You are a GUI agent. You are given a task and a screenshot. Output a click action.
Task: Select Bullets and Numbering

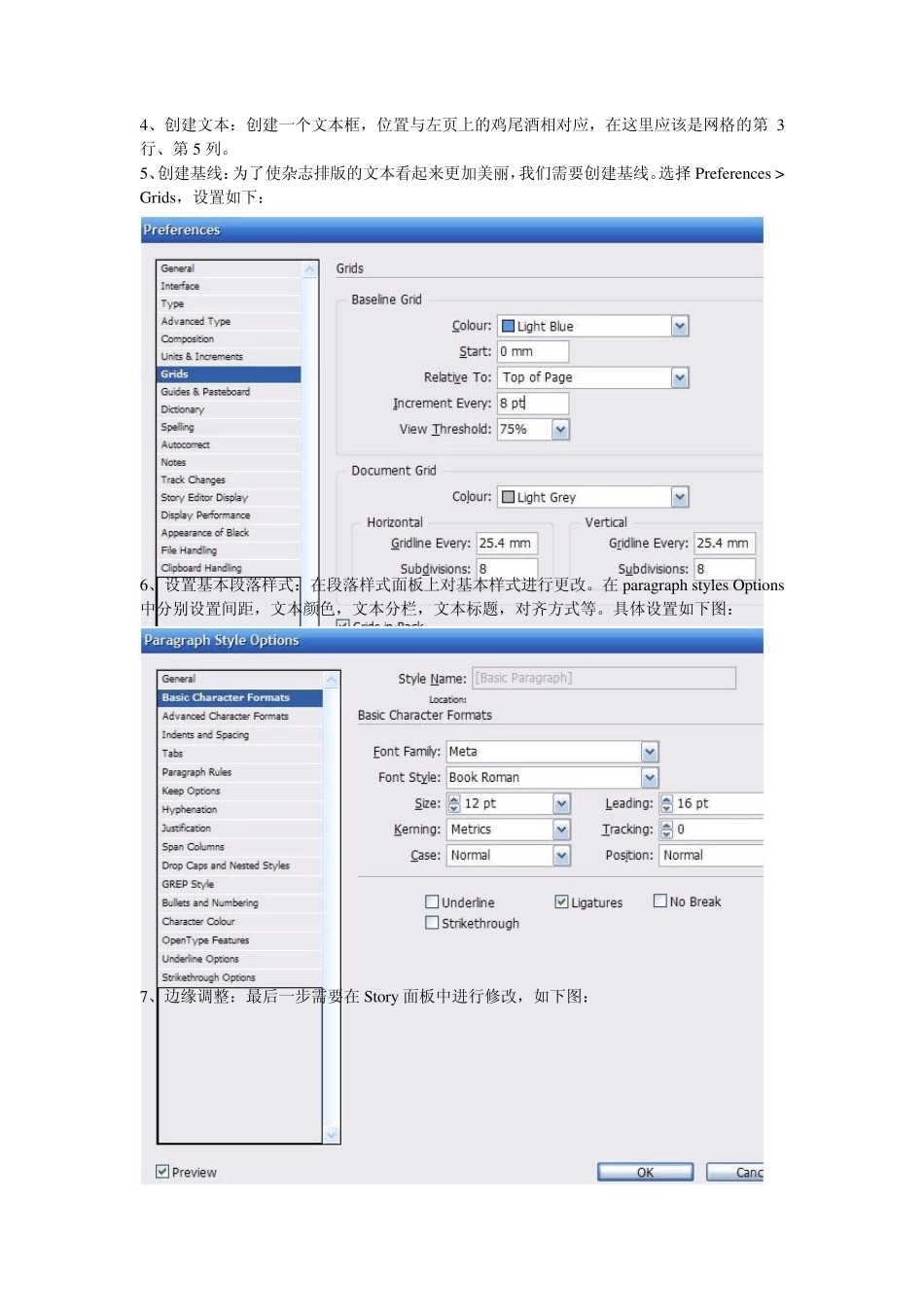click(x=239, y=902)
